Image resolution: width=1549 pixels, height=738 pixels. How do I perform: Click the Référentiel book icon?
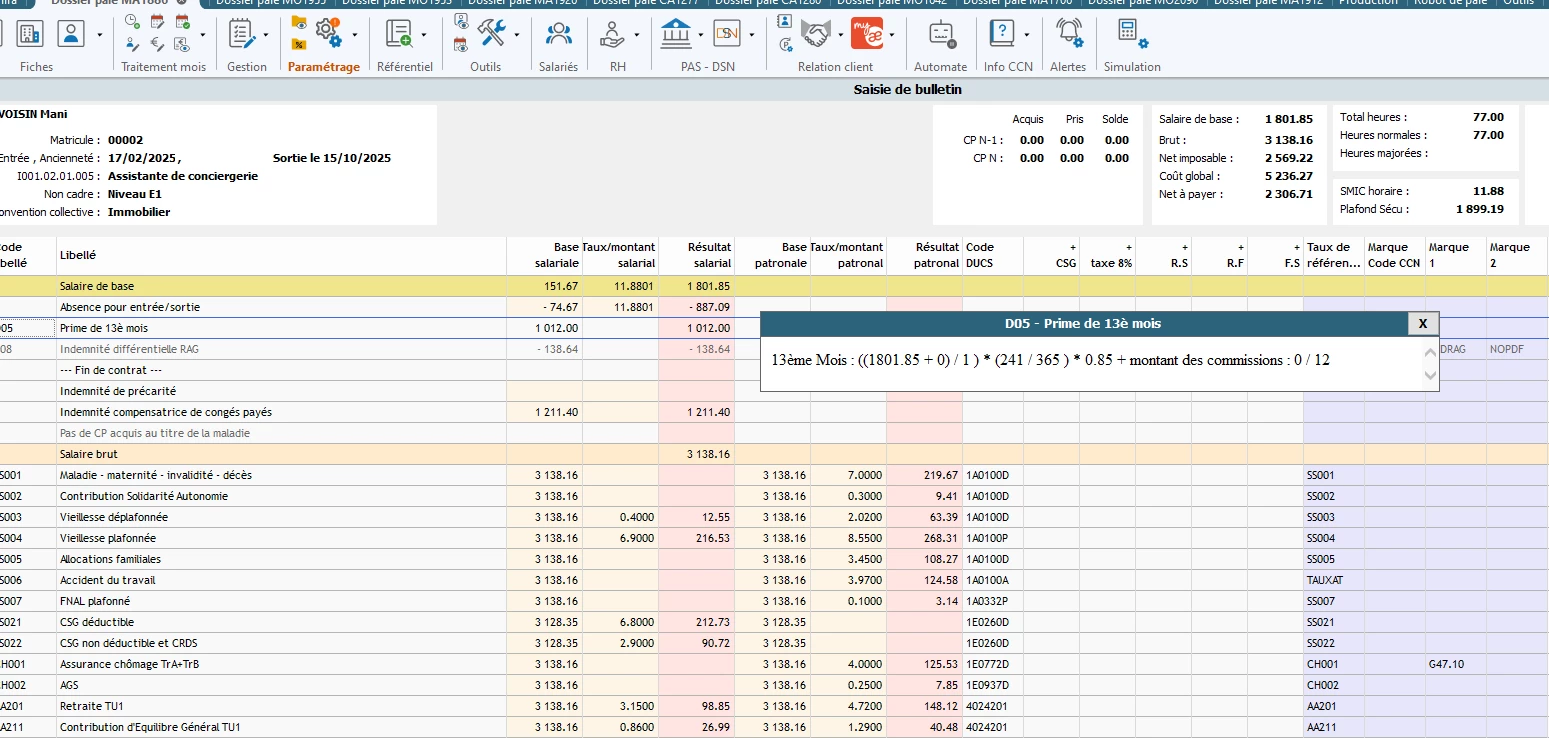399,35
